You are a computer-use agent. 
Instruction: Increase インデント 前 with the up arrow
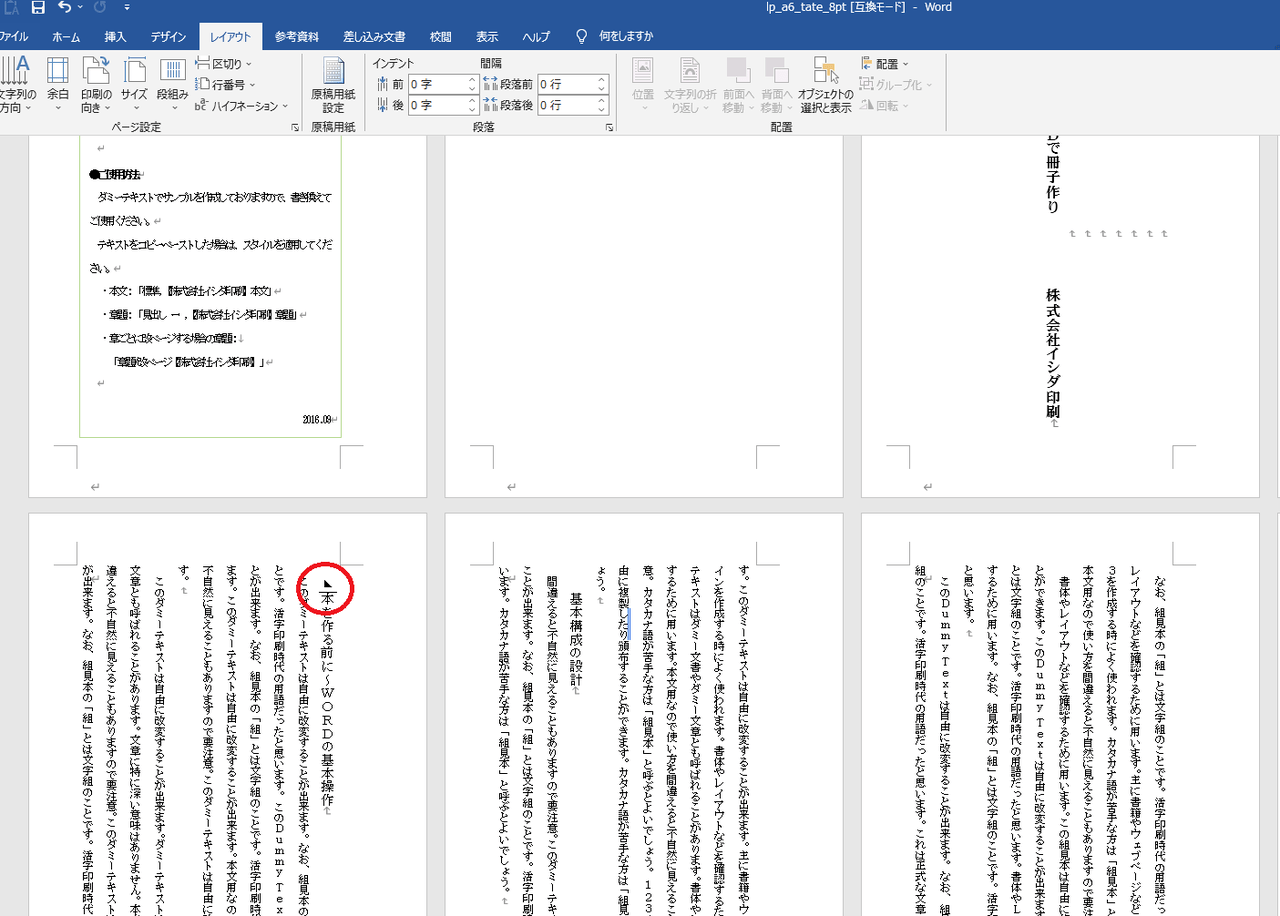tap(471, 80)
